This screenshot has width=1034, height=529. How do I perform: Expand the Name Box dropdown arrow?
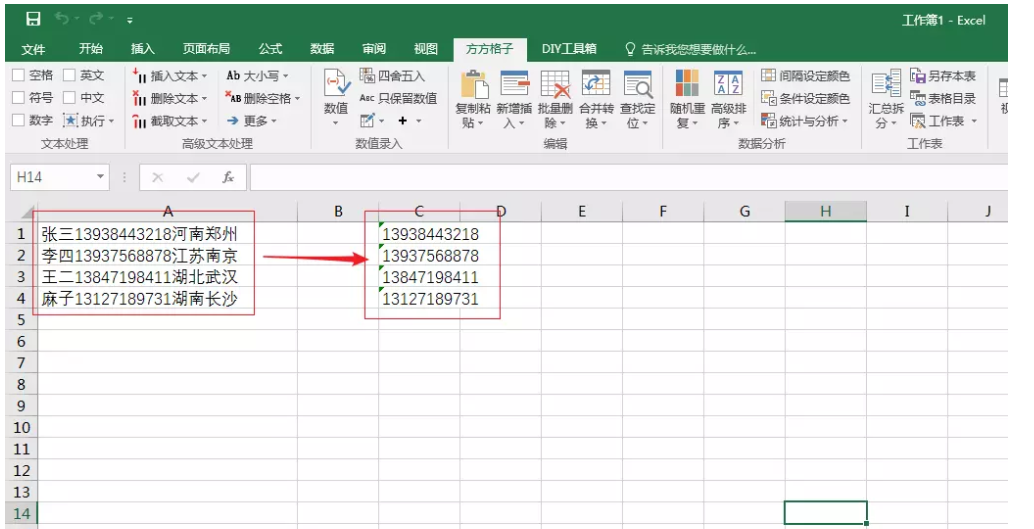point(100,177)
